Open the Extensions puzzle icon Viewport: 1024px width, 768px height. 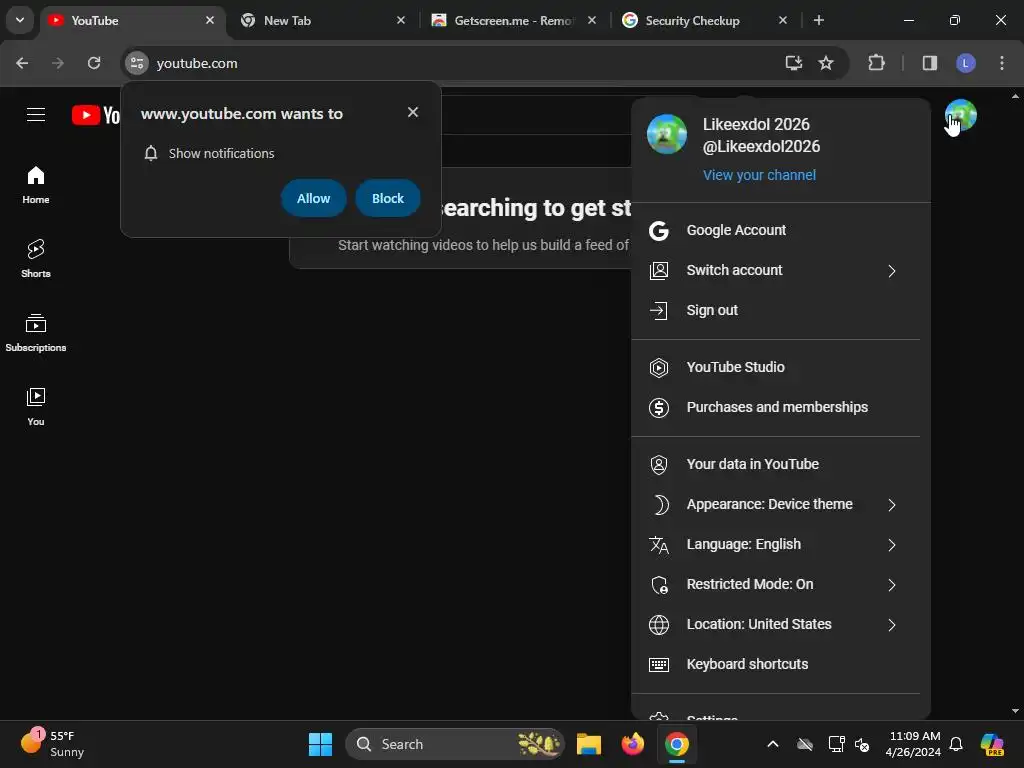coord(876,63)
